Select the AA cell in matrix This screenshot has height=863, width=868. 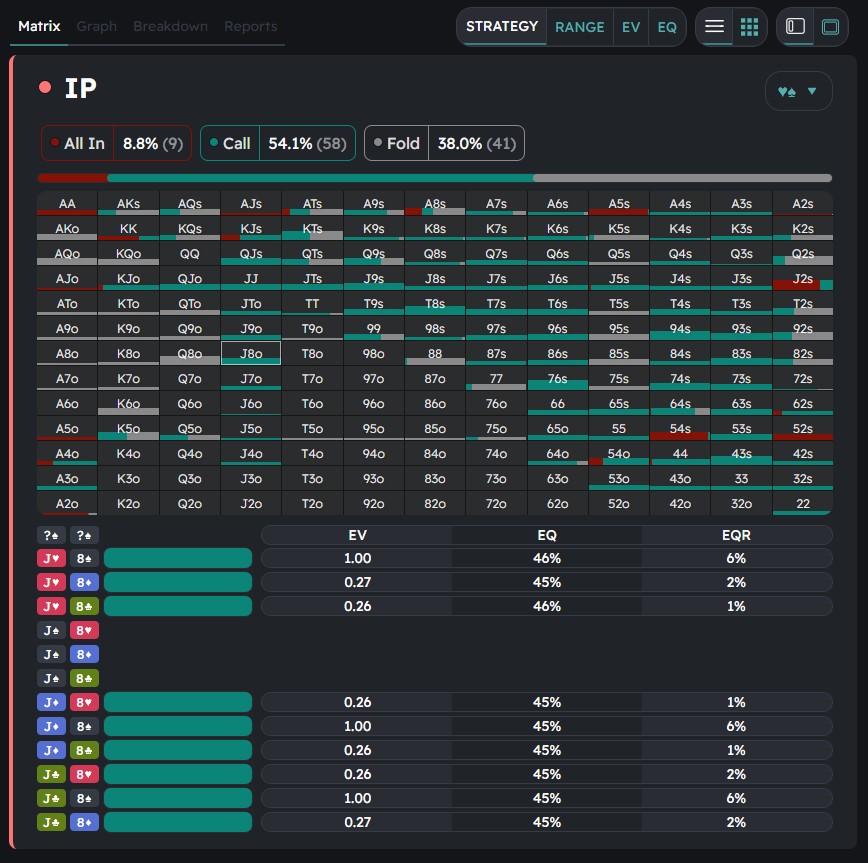[x=67, y=204]
